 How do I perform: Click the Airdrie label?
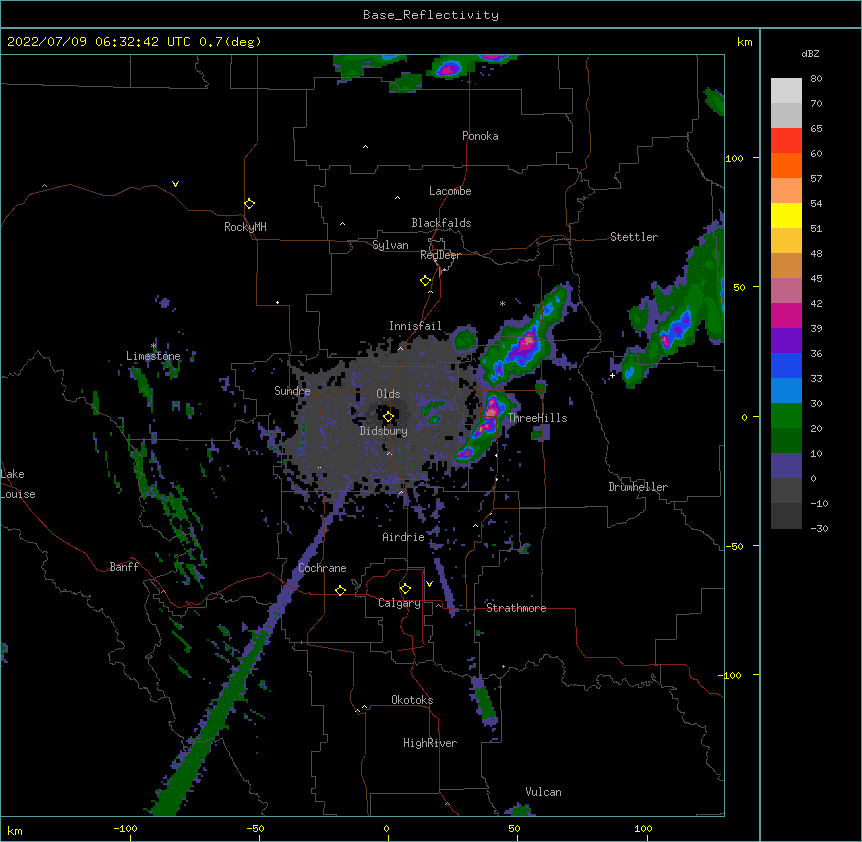point(404,537)
